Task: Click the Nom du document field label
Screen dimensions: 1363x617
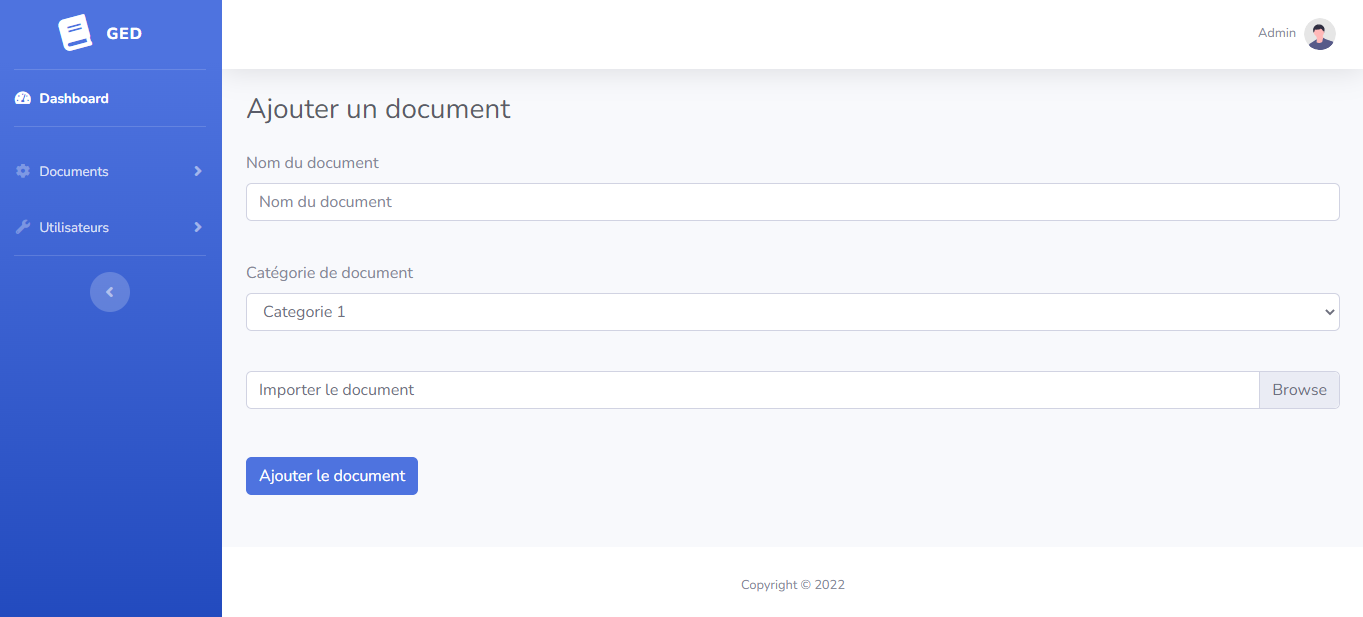Action: (x=312, y=163)
